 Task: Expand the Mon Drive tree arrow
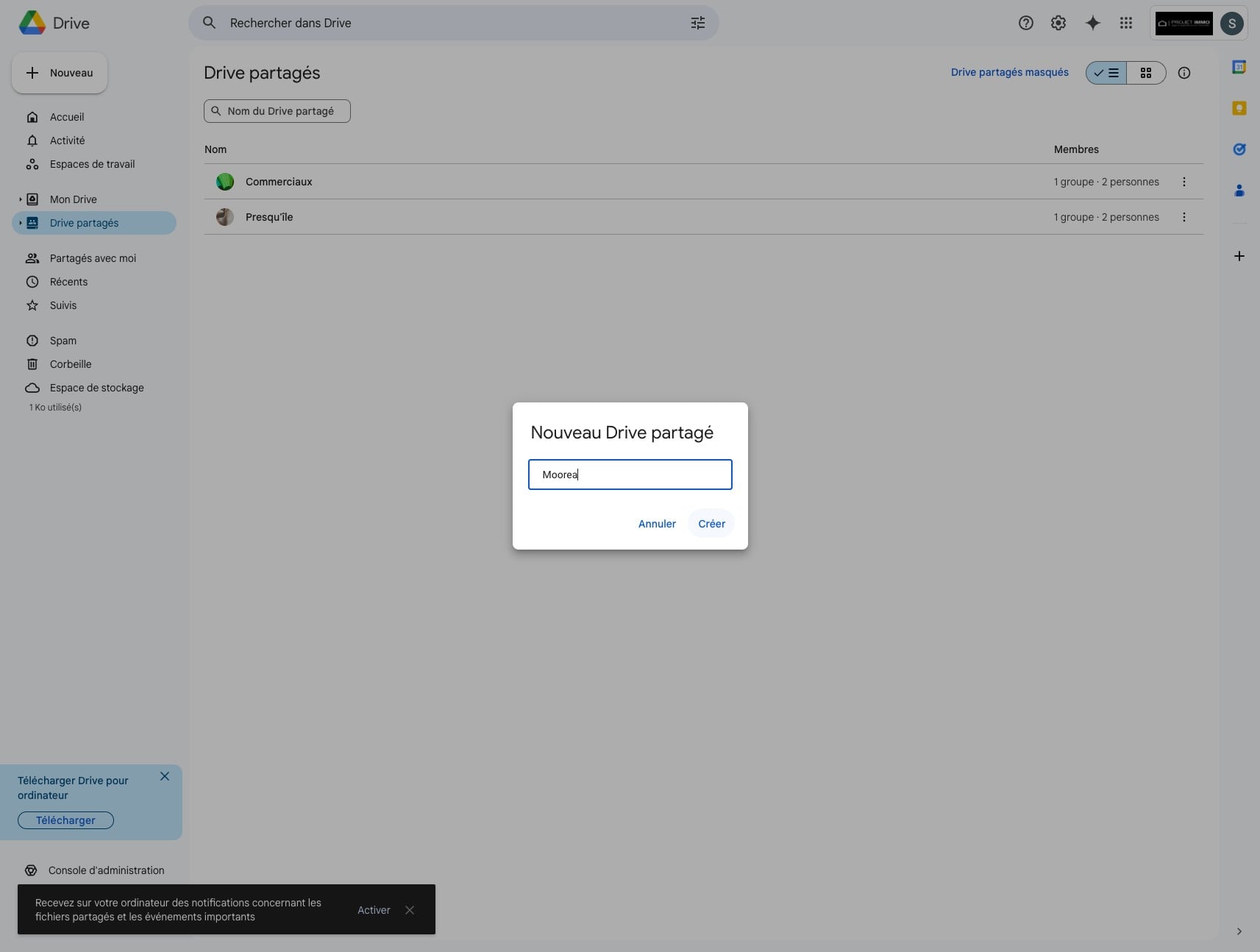pos(21,199)
